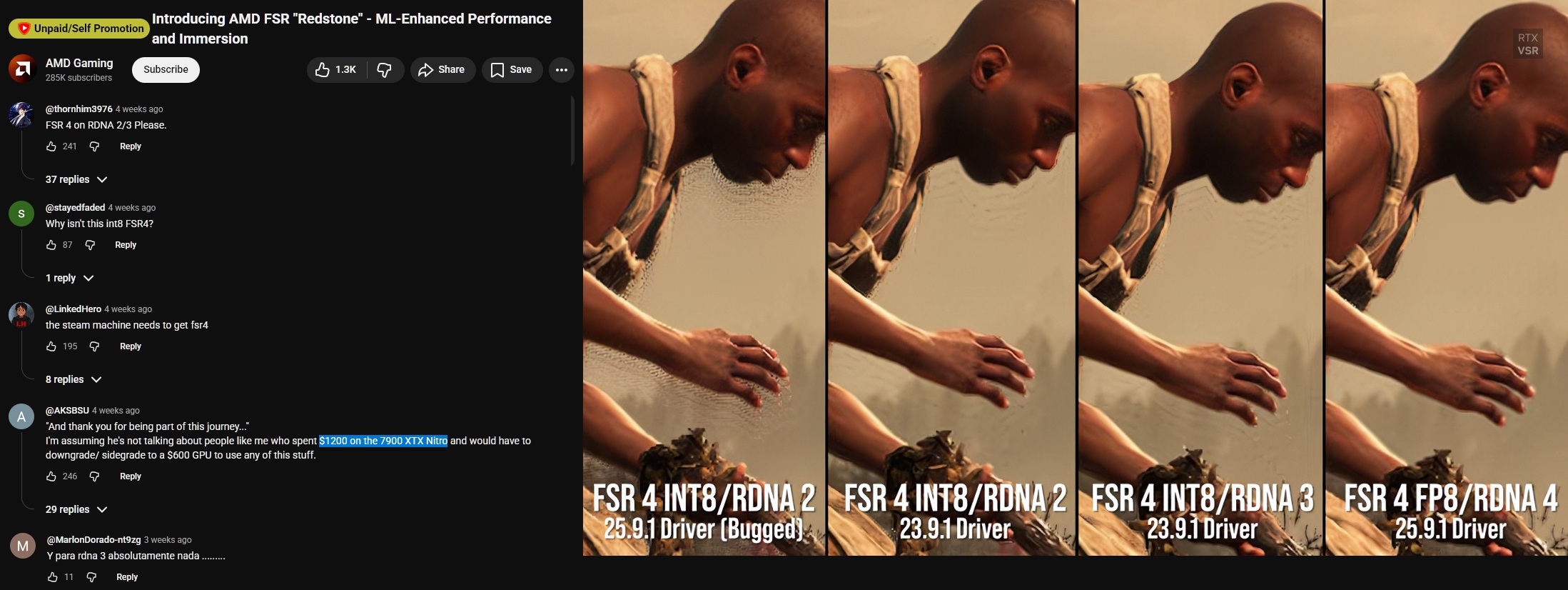Like the comment by @thornhim3976
The image size is (1568, 590).
coord(51,146)
